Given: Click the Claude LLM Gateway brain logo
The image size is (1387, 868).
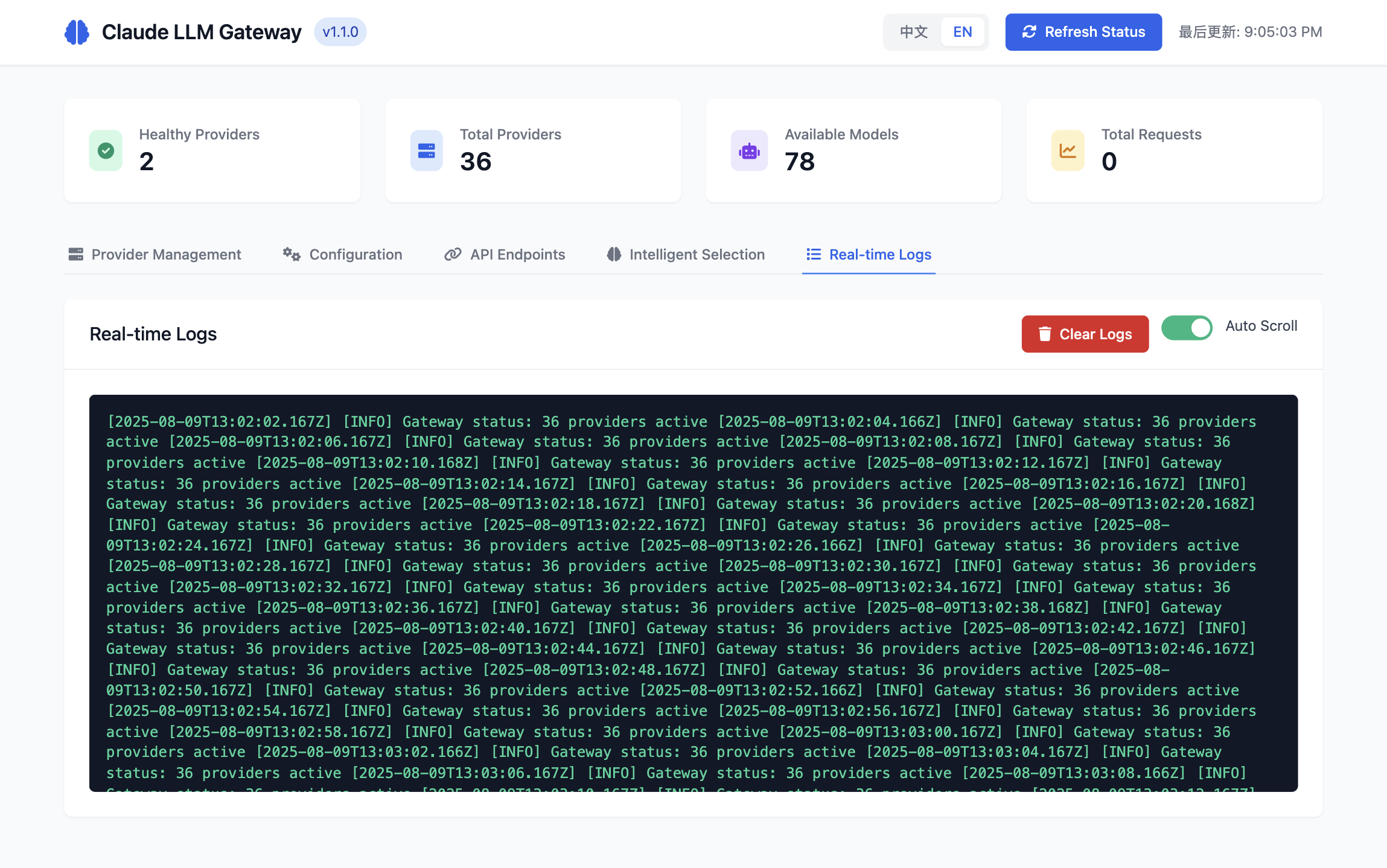Looking at the screenshot, I should click(x=77, y=32).
